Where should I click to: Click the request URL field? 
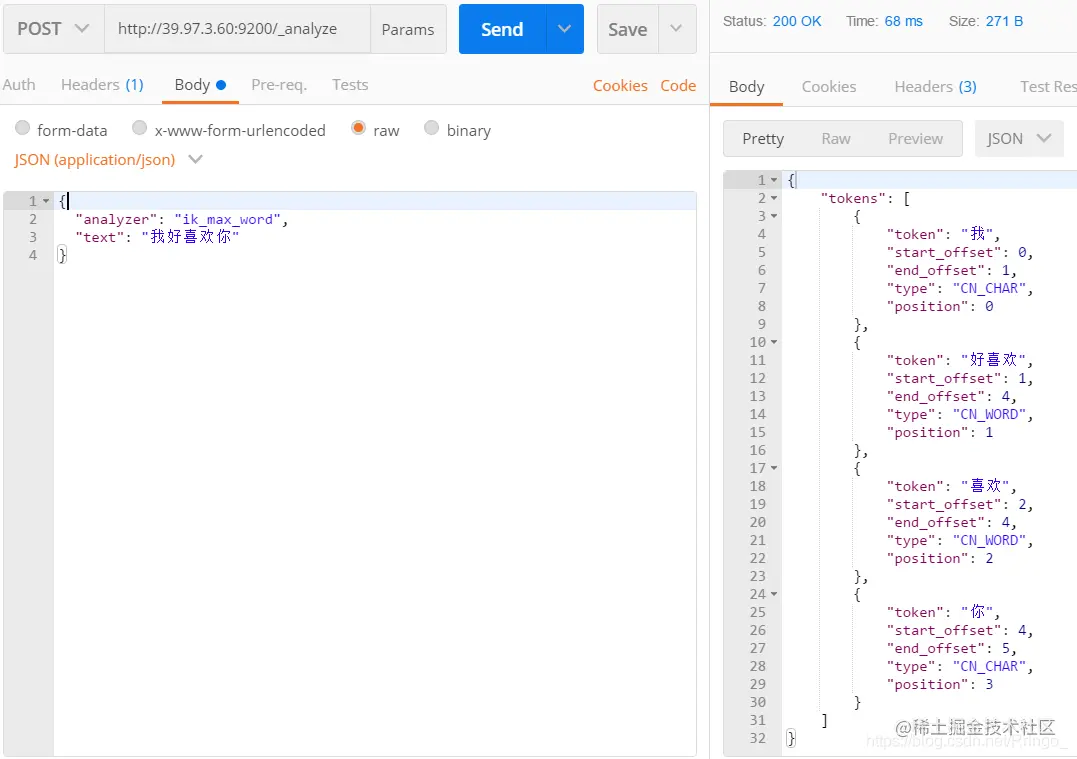(x=237, y=29)
